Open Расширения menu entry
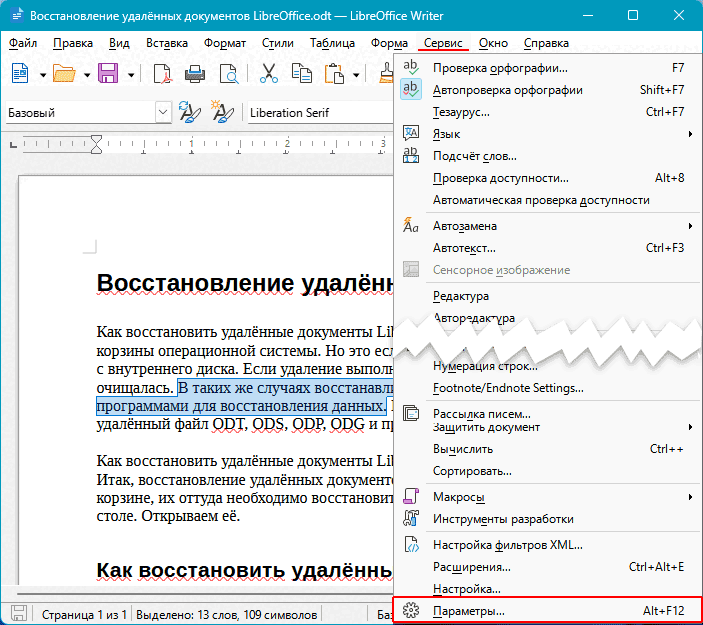 [x=547, y=567]
